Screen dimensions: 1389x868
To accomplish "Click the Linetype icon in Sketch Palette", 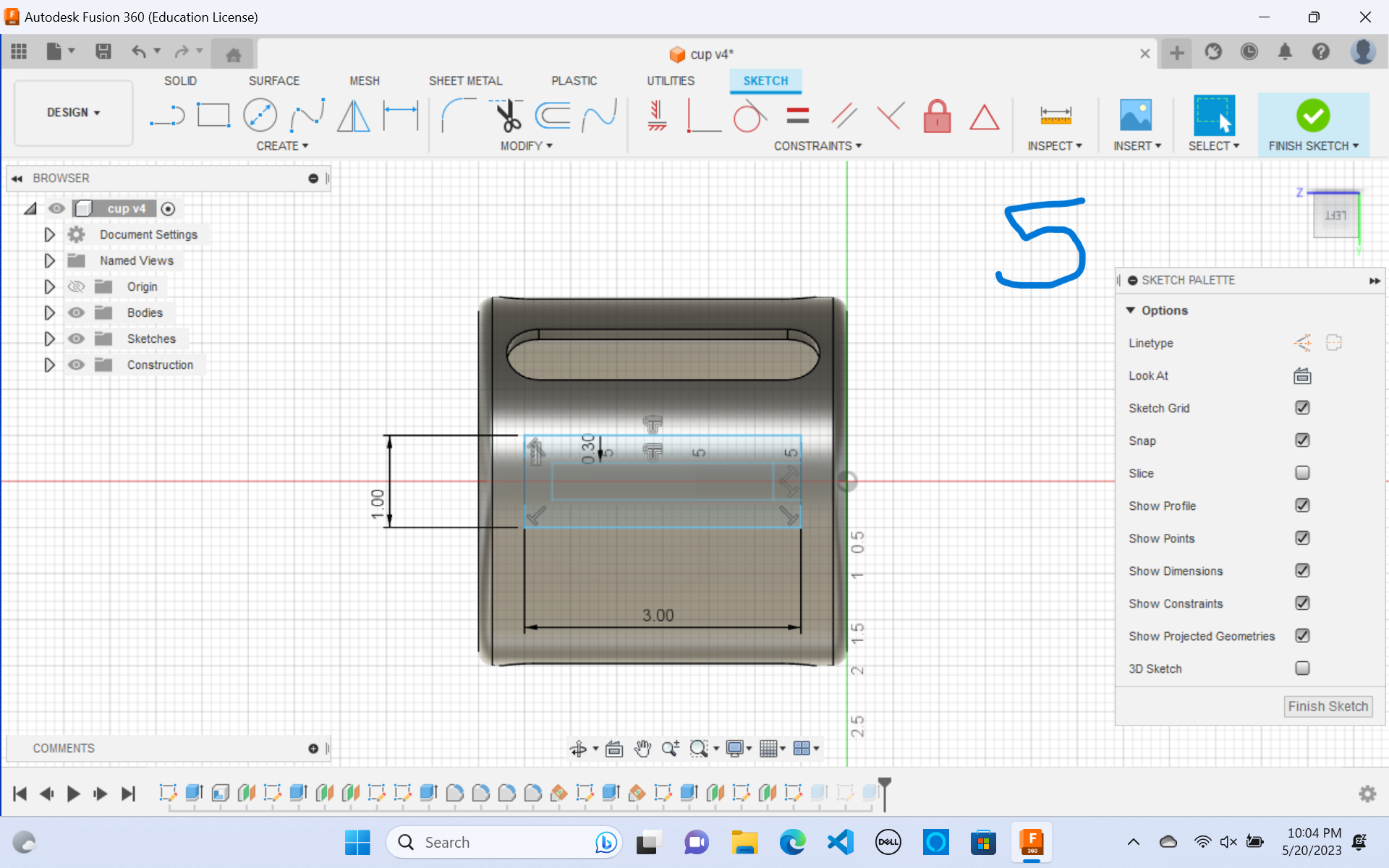I will tap(1300, 343).
